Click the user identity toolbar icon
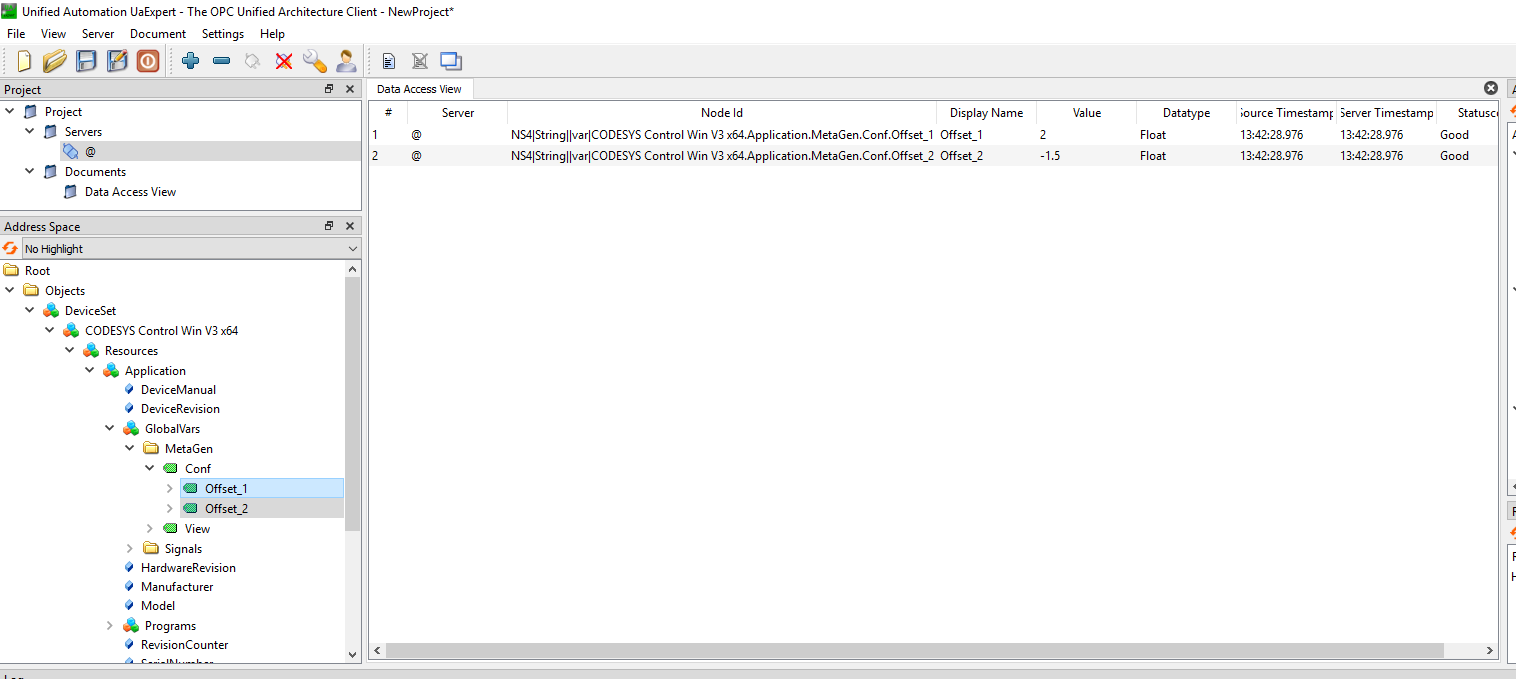Image resolution: width=1516 pixels, height=679 pixels. tap(346, 61)
